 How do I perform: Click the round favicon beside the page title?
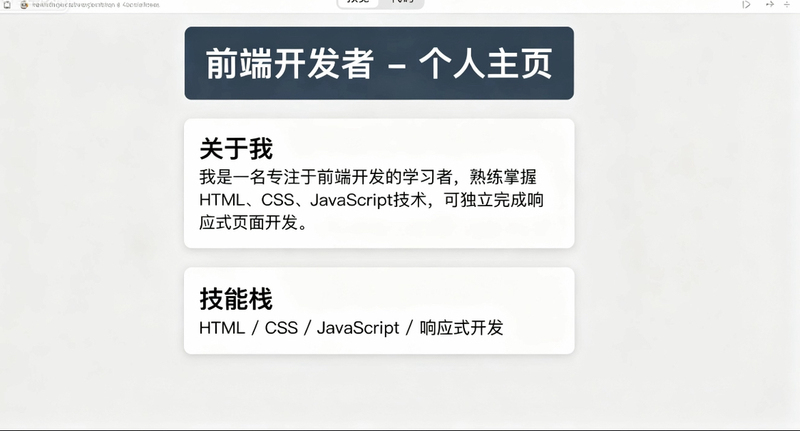[x=24, y=5]
